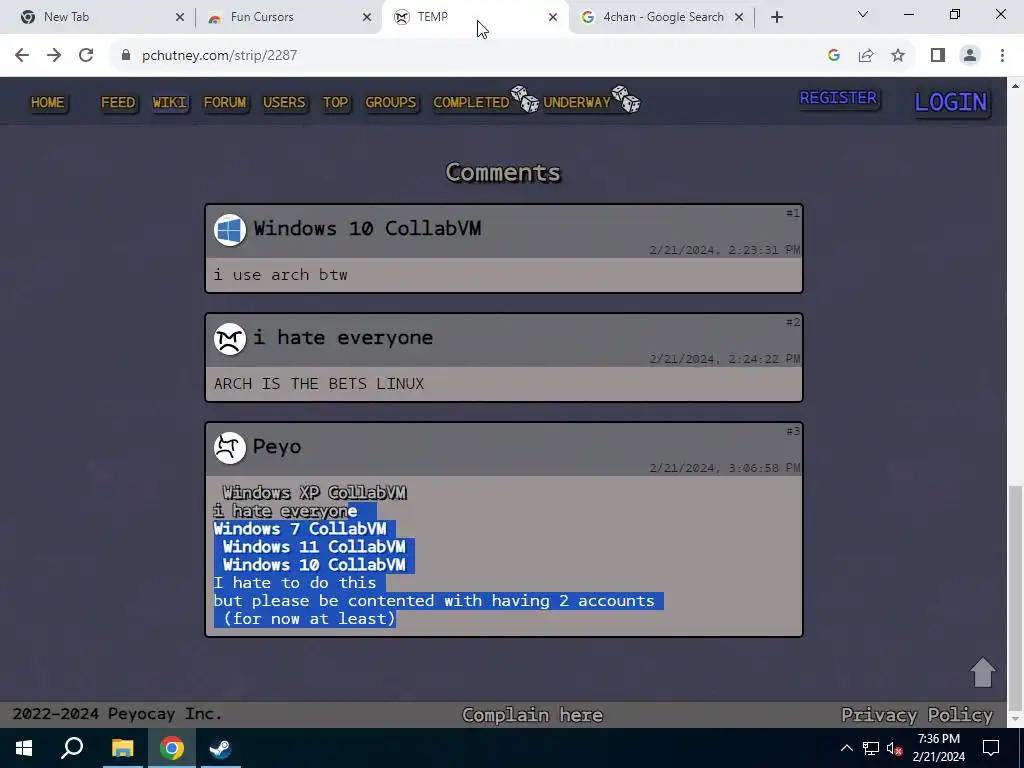Open WIKI in site navigation
The image size is (1024, 768).
(170, 103)
